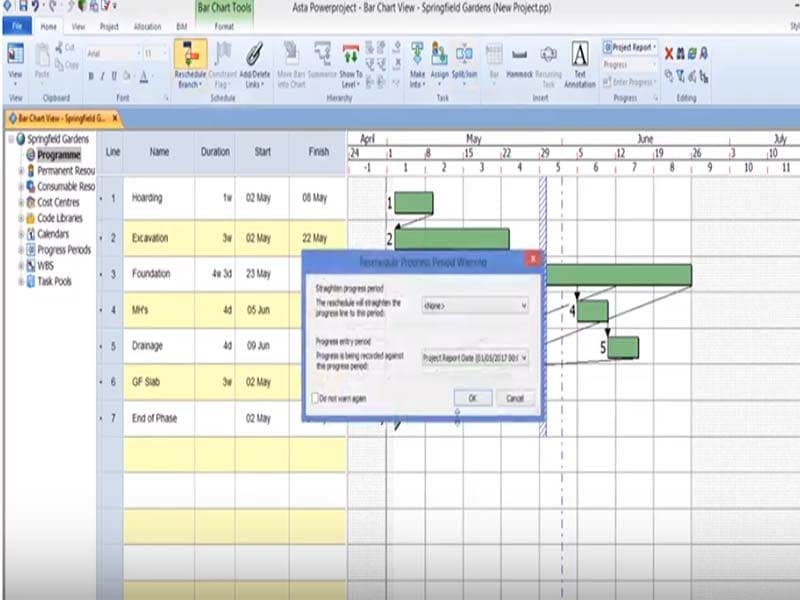Select the Programme tree item
The image size is (800, 600).
(x=58, y=155)
